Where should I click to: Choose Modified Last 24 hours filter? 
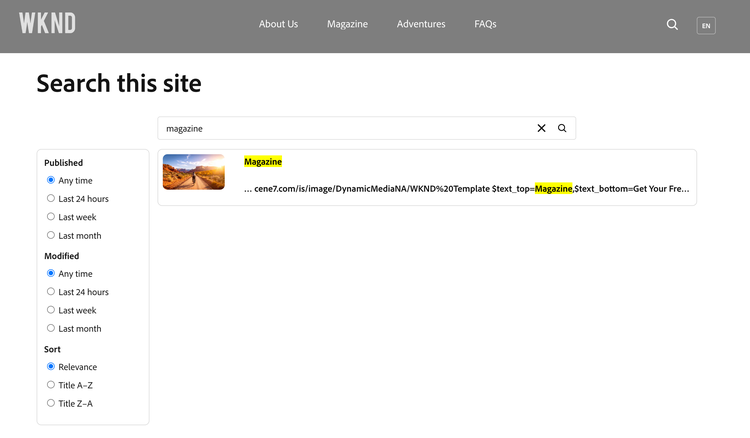click(51, 292)
